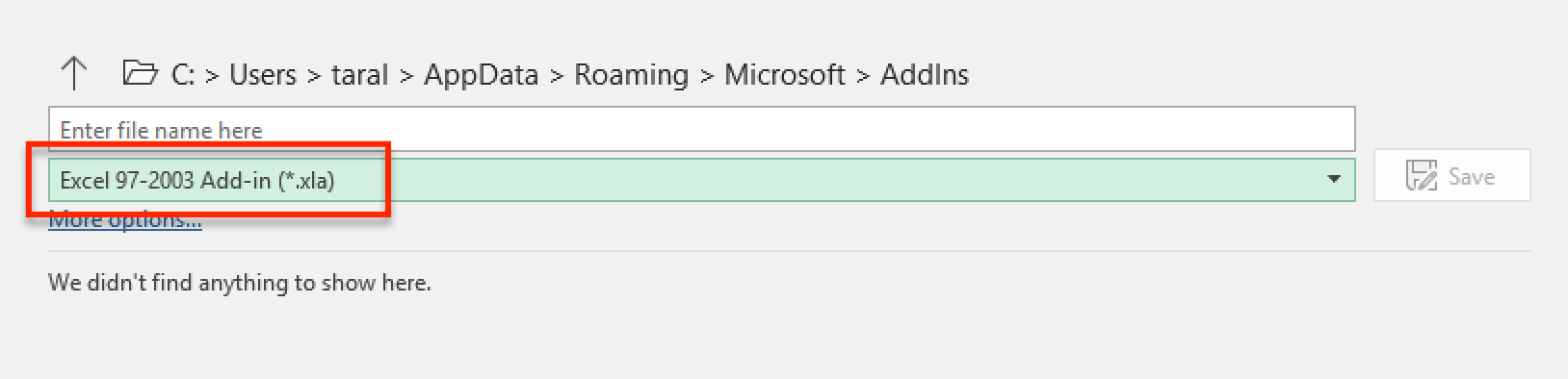Viewport: 1568px width, 379px height.
Task: Open the Excel 97-2003 Add-in file type list
Action: (x=701, y=180)
